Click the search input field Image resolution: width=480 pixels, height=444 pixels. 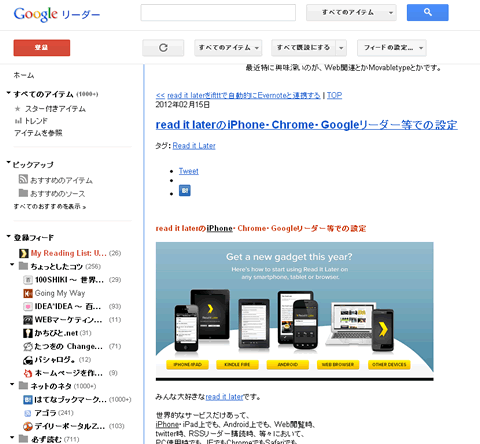click(218, 13)
